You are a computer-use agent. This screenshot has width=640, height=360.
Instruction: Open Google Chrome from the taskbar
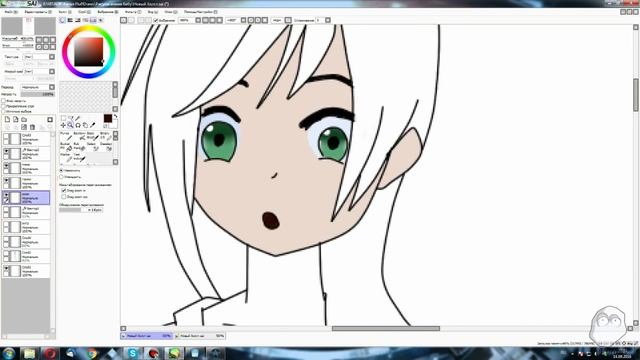pos(91,353)
